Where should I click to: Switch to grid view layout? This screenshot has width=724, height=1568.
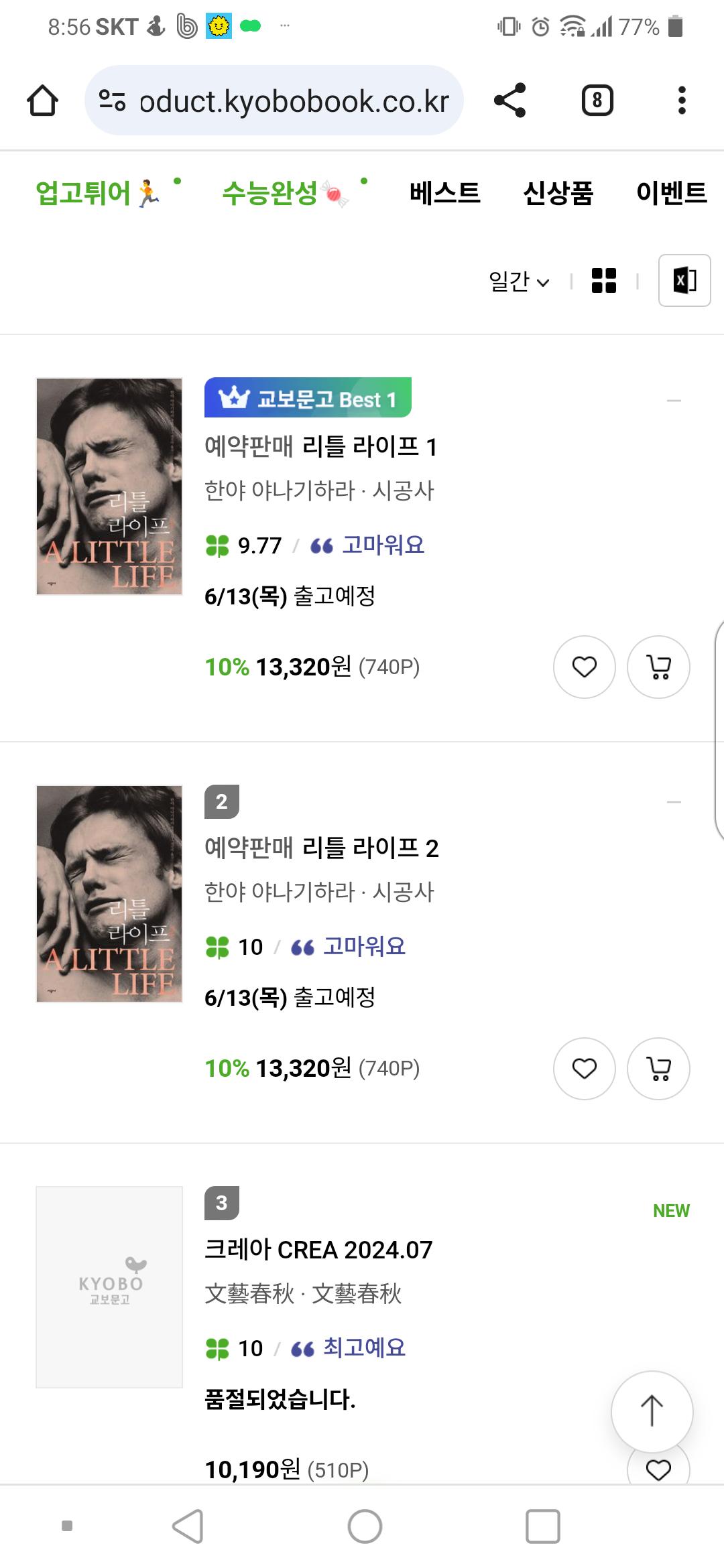pos(603,281)
